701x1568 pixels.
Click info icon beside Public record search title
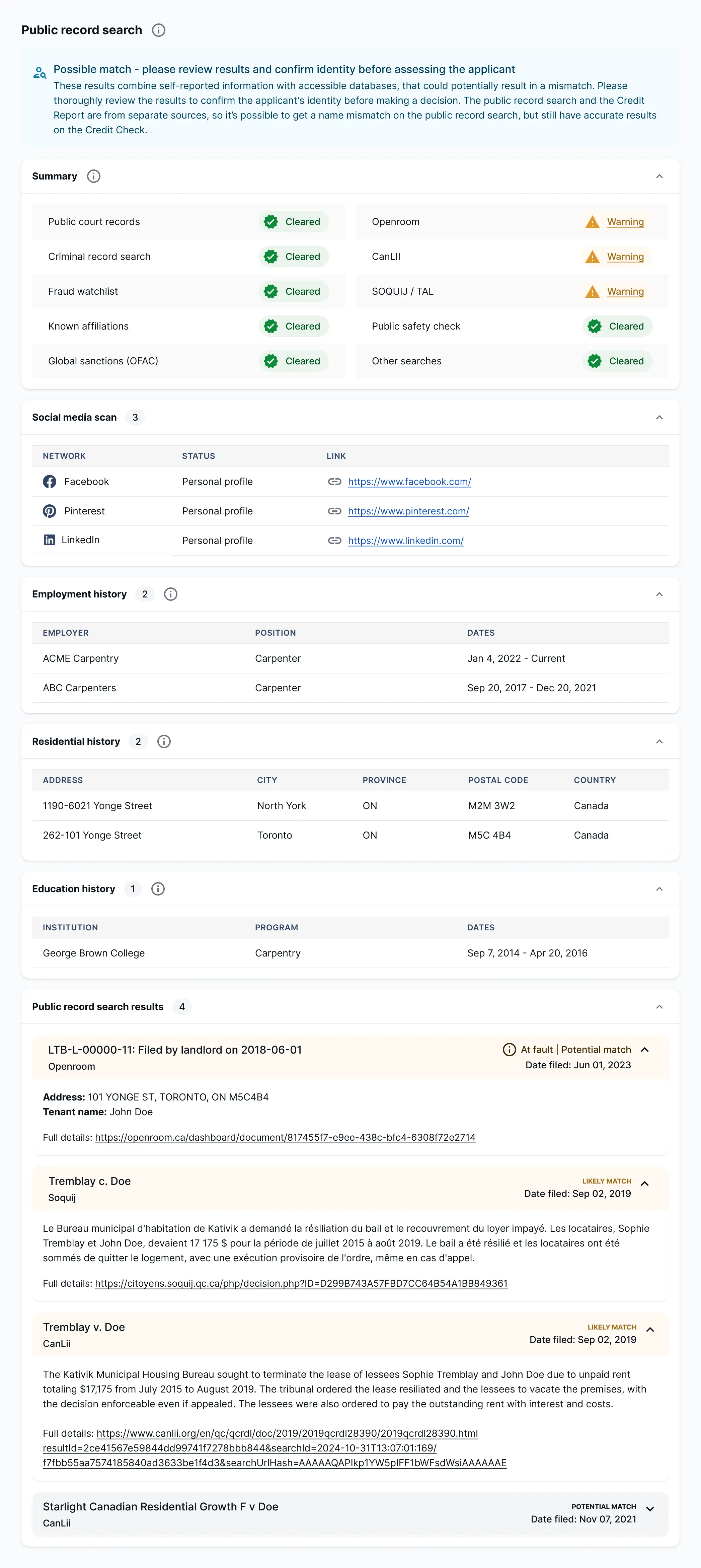tap(158, 30)
